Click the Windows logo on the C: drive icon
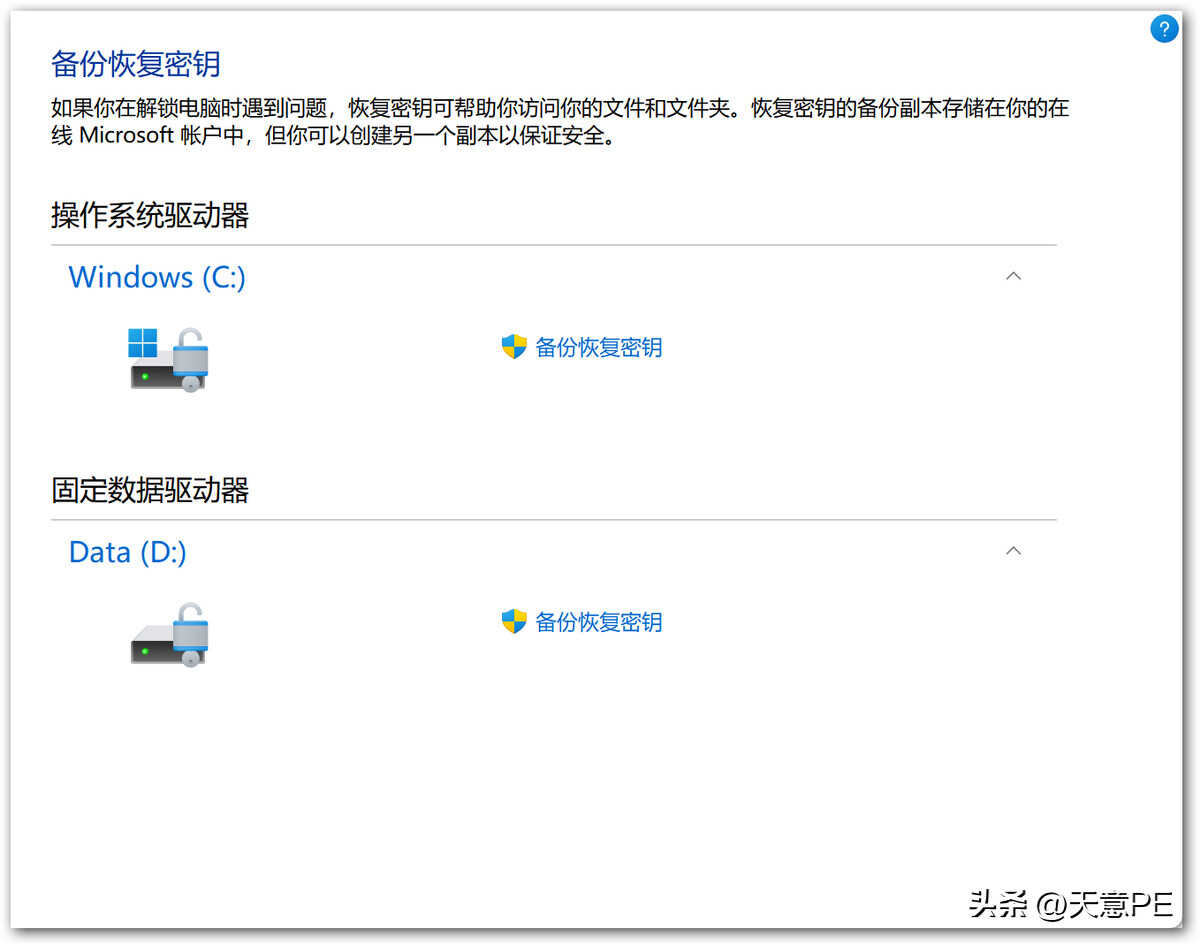The width and height of the screenshot is (1200, 946). [x=143, y=343]
